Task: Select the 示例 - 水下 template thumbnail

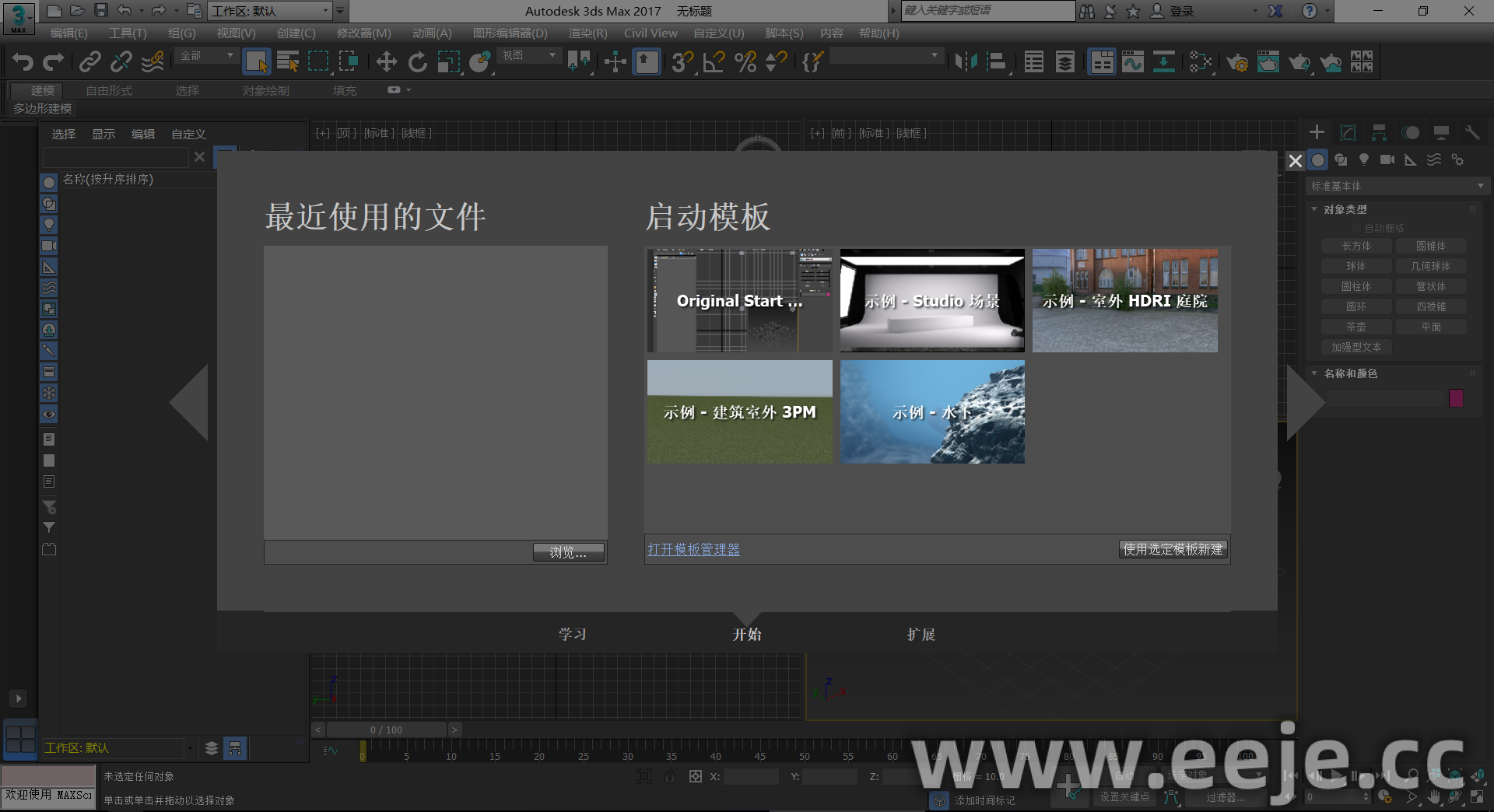Action: pos(931,411)
